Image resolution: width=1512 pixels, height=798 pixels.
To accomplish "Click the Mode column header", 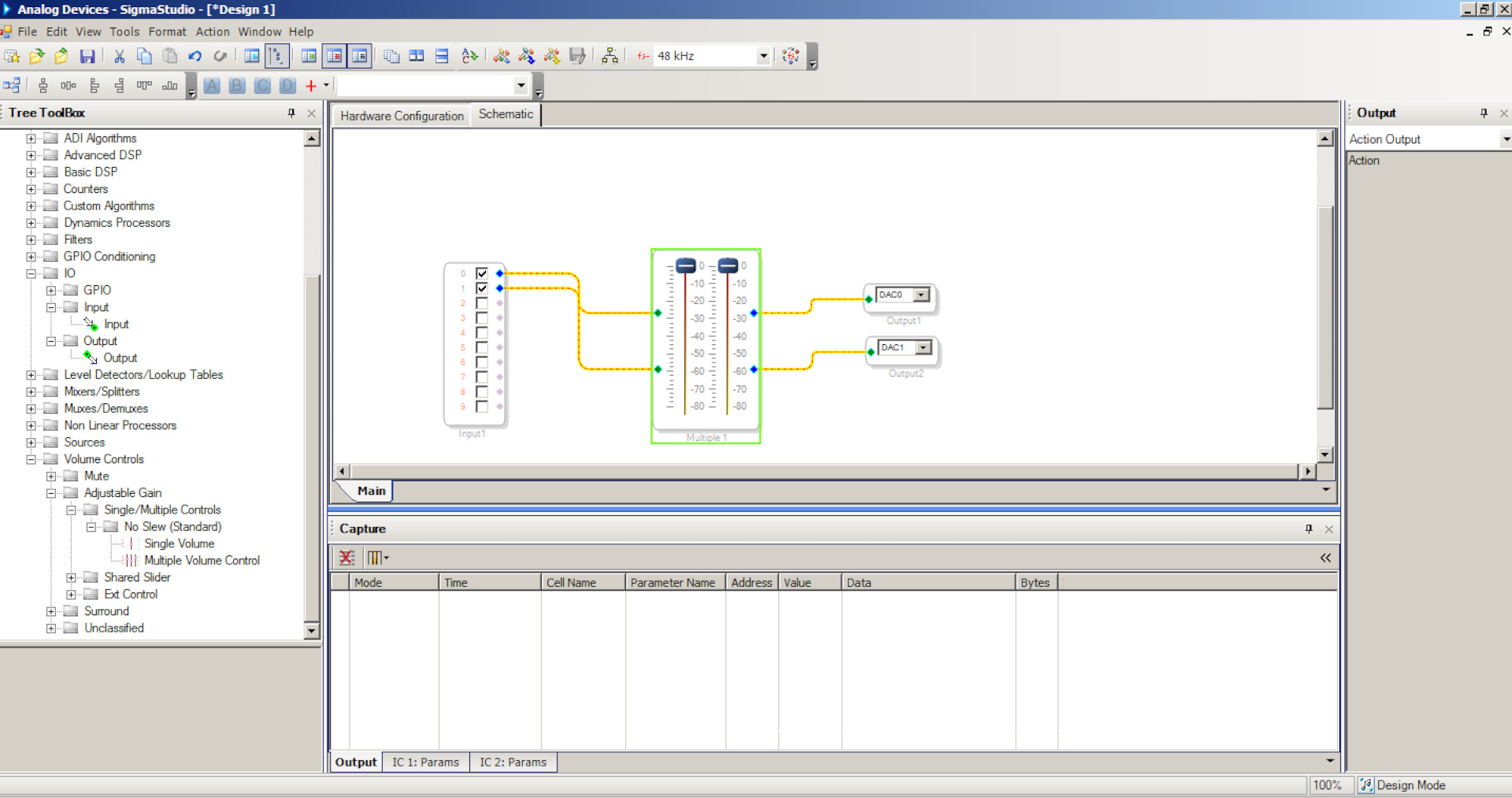I will pyautogui.click(x=394, y=583).
